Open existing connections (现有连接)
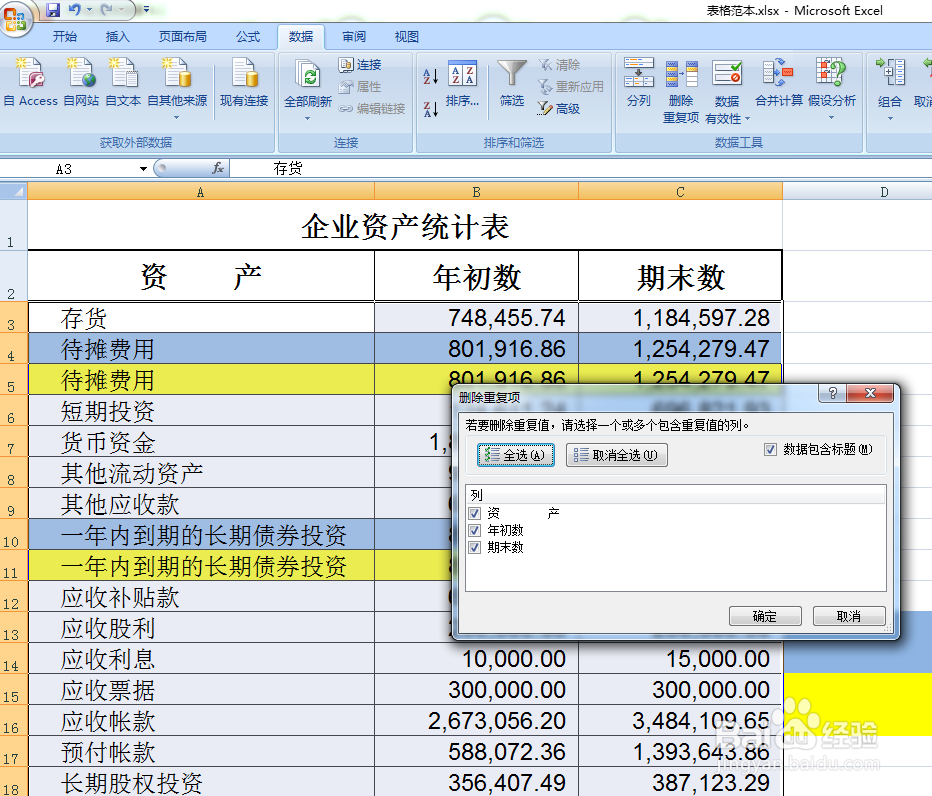Image resolution: width=932 pixels, height=796 pixels. pos(244,82)
